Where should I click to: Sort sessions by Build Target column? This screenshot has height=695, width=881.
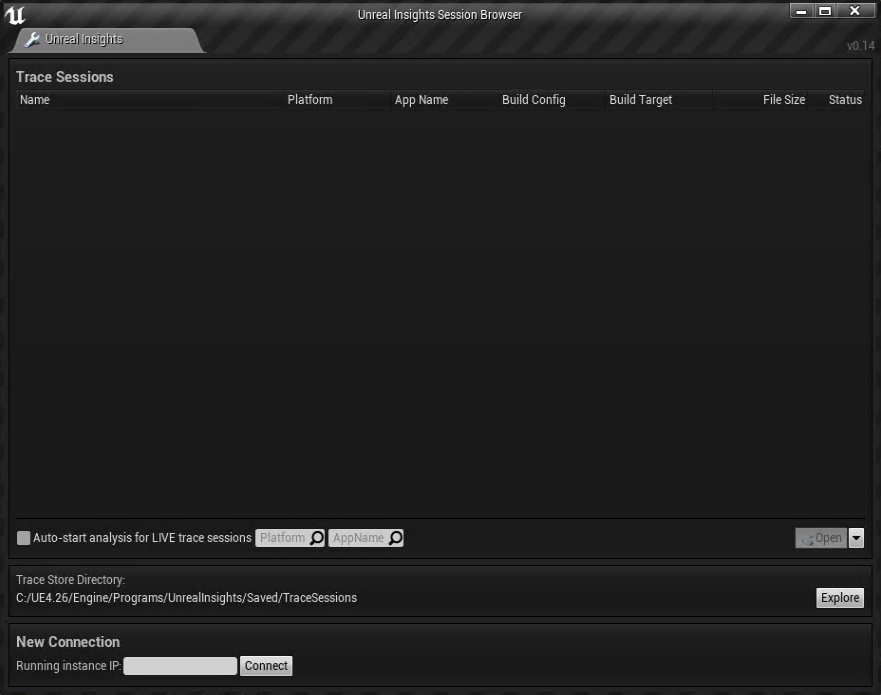[x=659, y=100]
